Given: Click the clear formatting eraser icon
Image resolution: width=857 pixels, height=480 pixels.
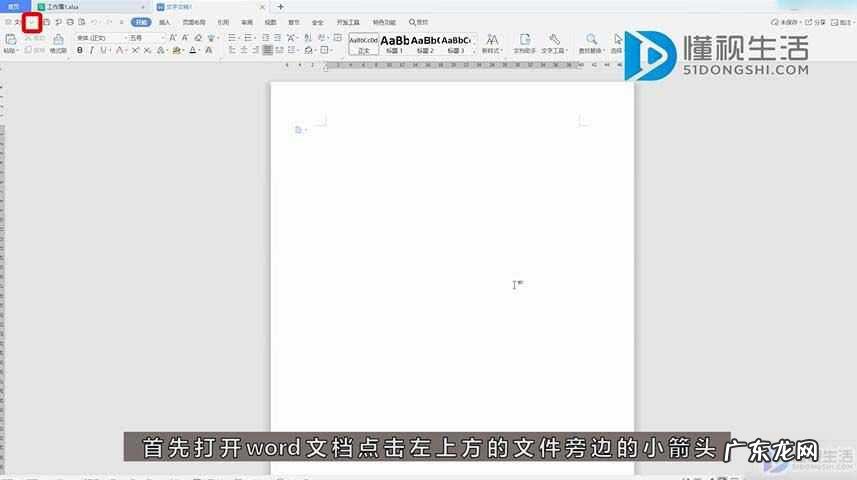Looking at the screenshot, I should (x=198, y=38).
